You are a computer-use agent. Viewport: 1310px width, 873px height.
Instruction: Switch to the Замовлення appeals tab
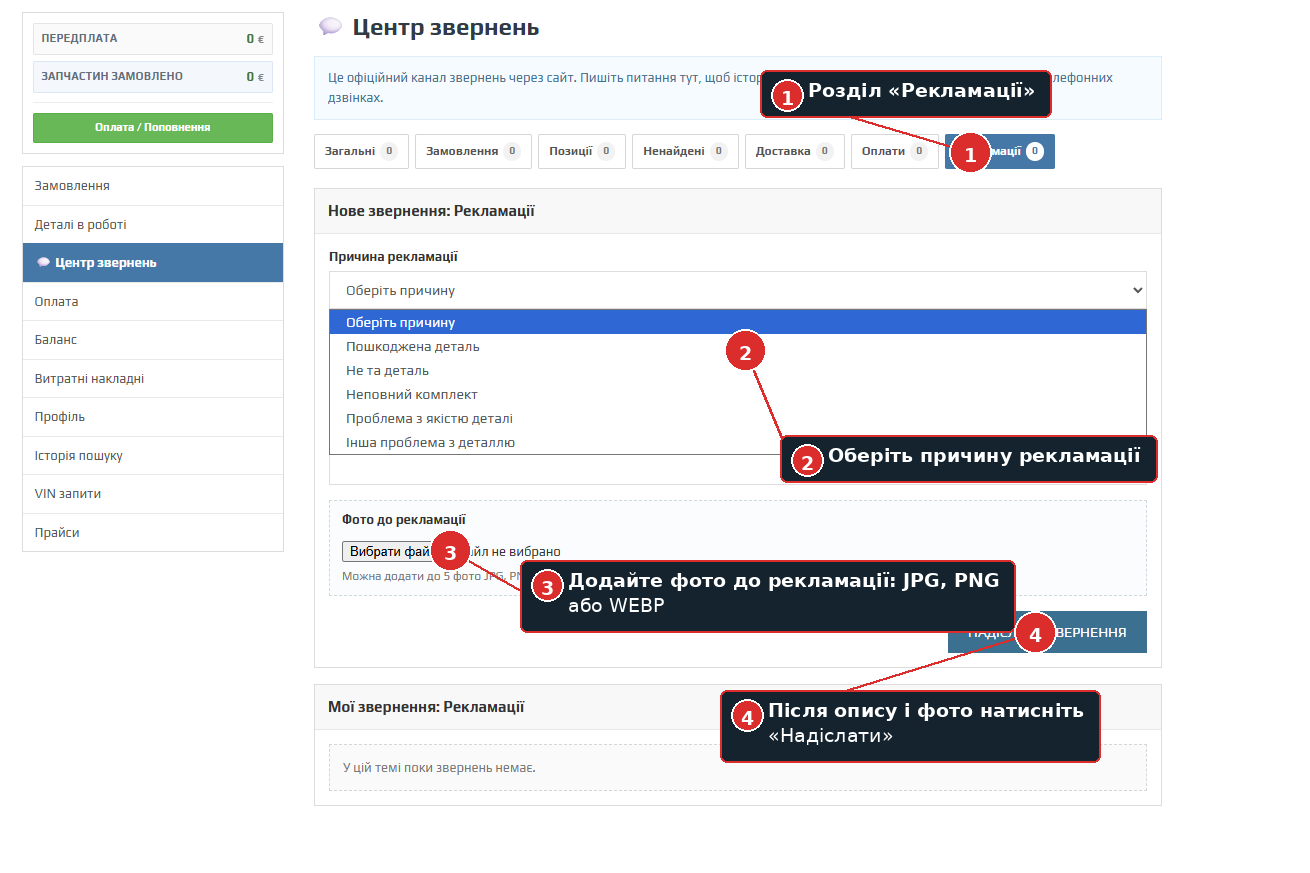pyautogui.click(x=472, y=151)
